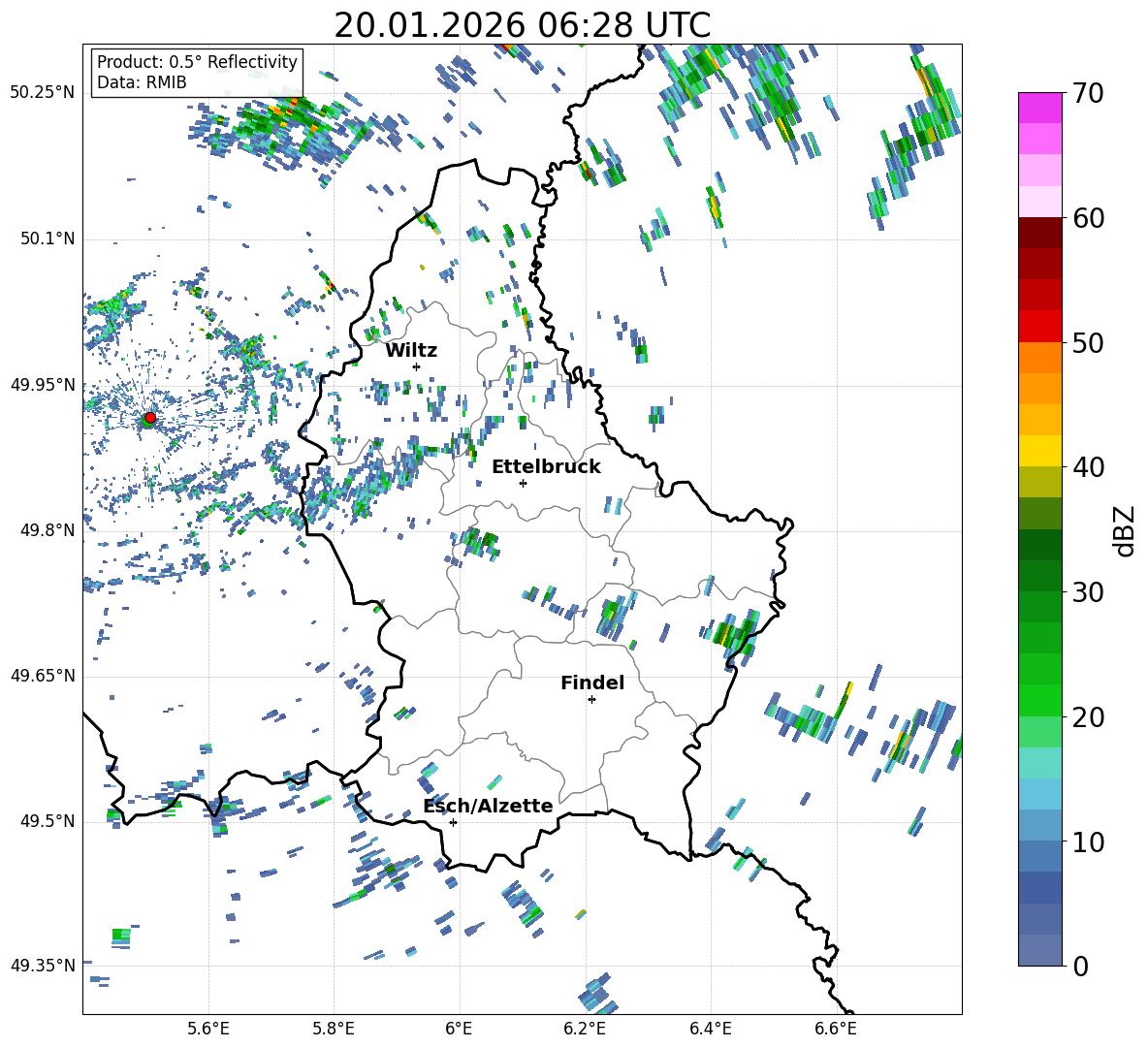
Task: Pick the yellow colorbar swatch above 40
Action: (x=1040, y=451)
